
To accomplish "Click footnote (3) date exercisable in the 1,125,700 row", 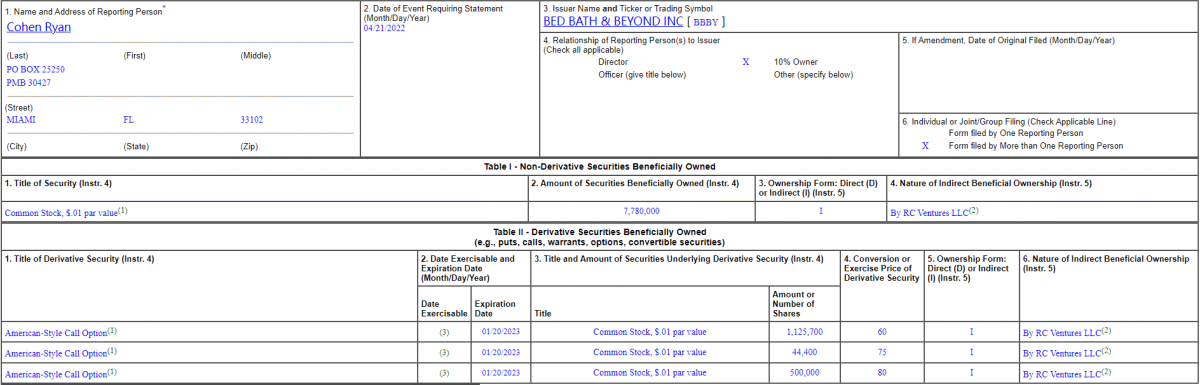I will 444,332.
